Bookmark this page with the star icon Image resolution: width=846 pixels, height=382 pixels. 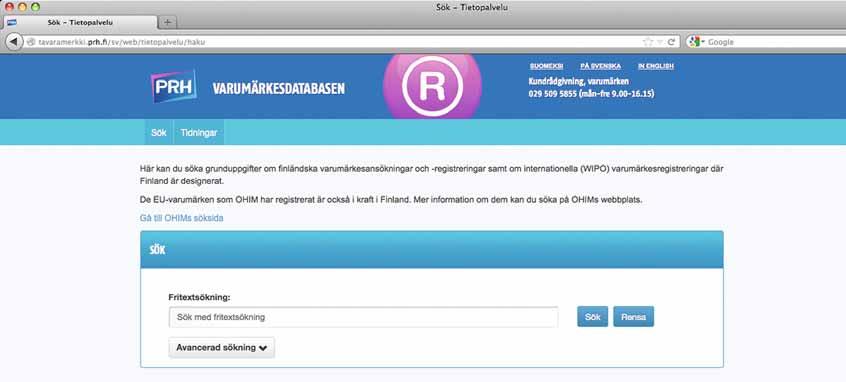pyautogui.click(x=647, y=42)
